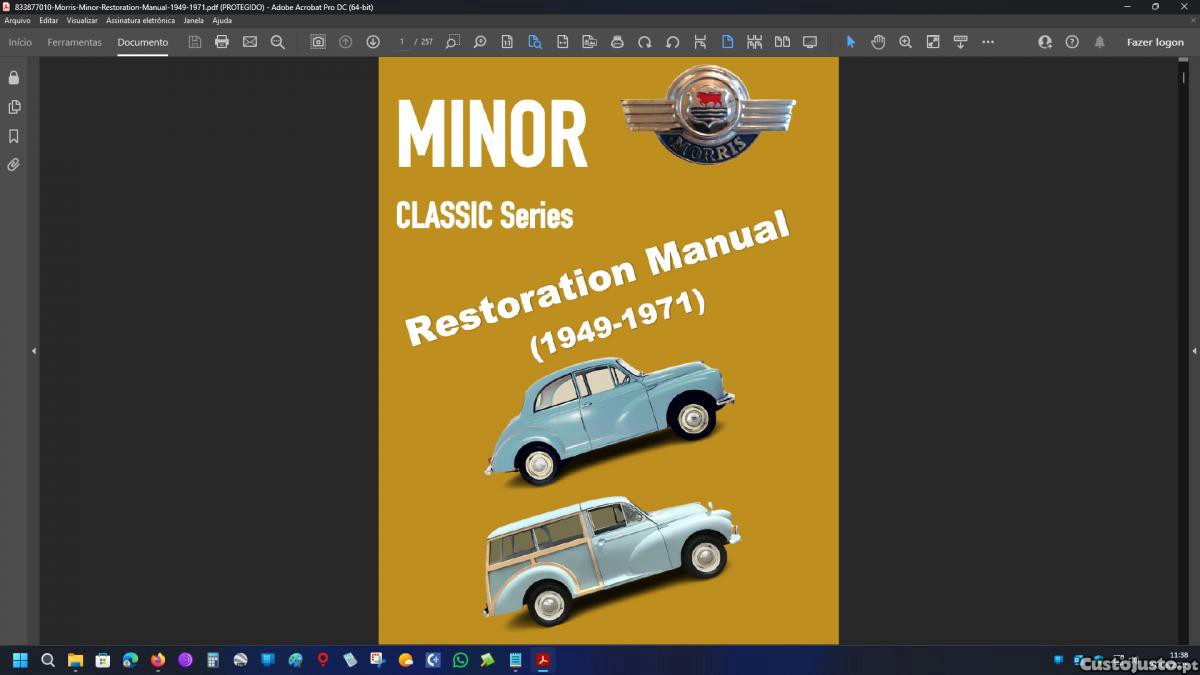
Task: Select the Hand pan tool
Action: pyautogui.click(x=878, y=42)
